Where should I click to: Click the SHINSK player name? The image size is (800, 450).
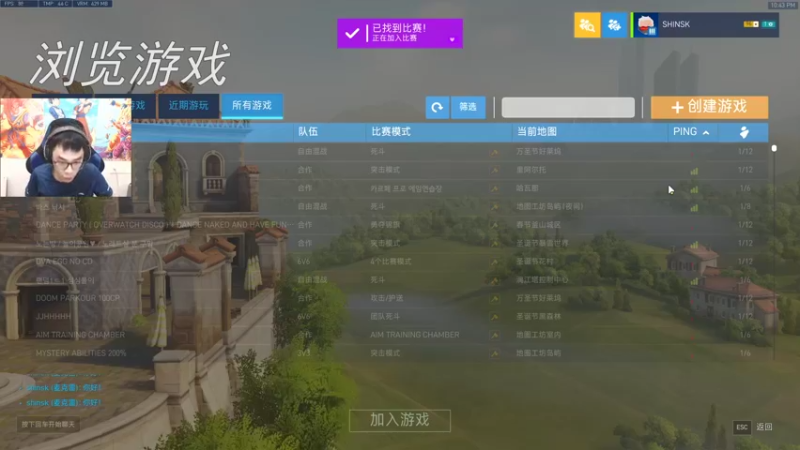point(676,24)
